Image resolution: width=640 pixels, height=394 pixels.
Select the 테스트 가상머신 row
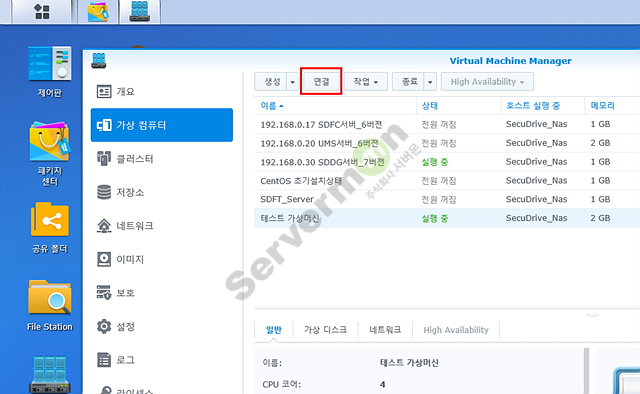[447, 218]
